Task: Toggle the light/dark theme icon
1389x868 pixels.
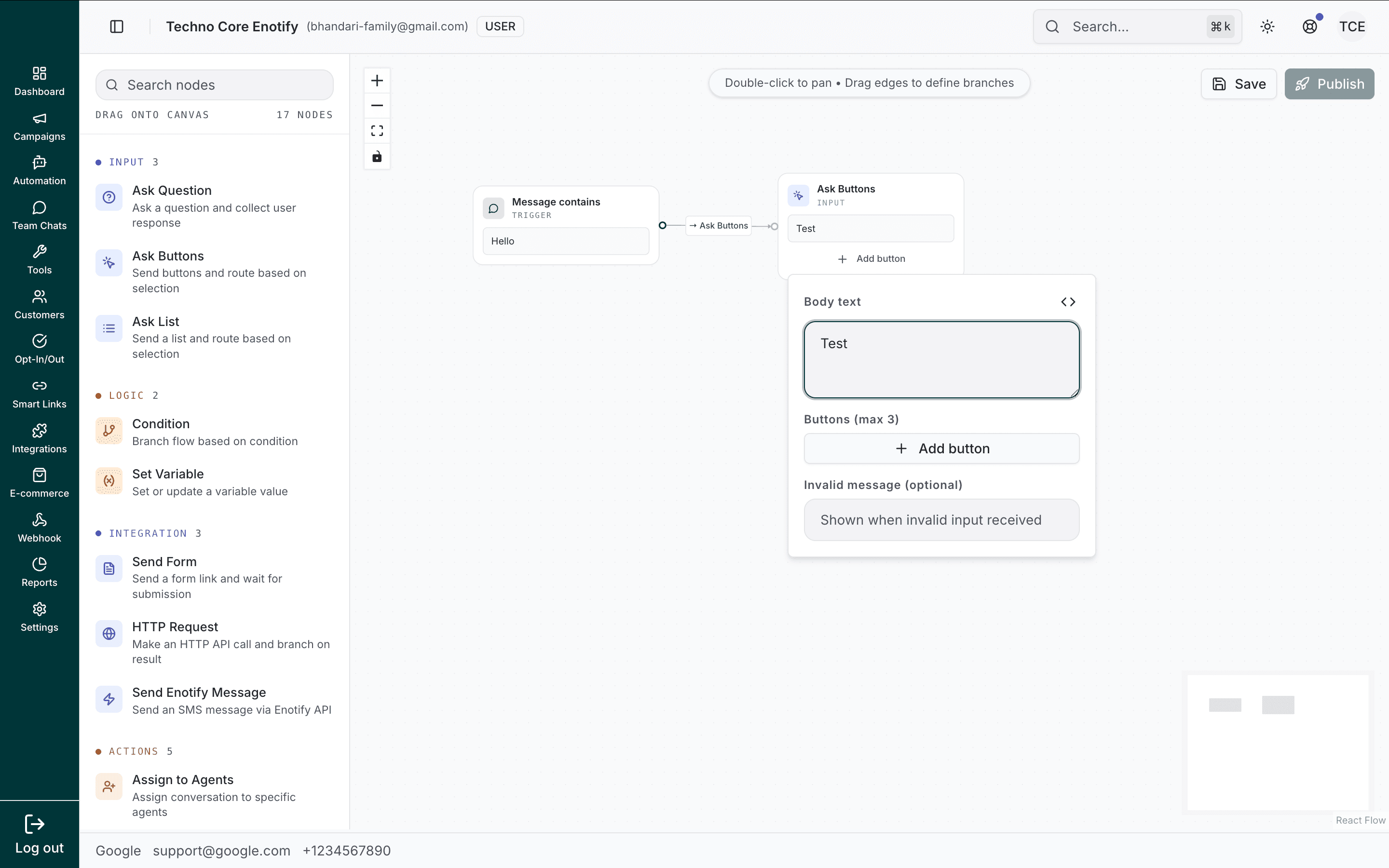Action: (1267, 27)
